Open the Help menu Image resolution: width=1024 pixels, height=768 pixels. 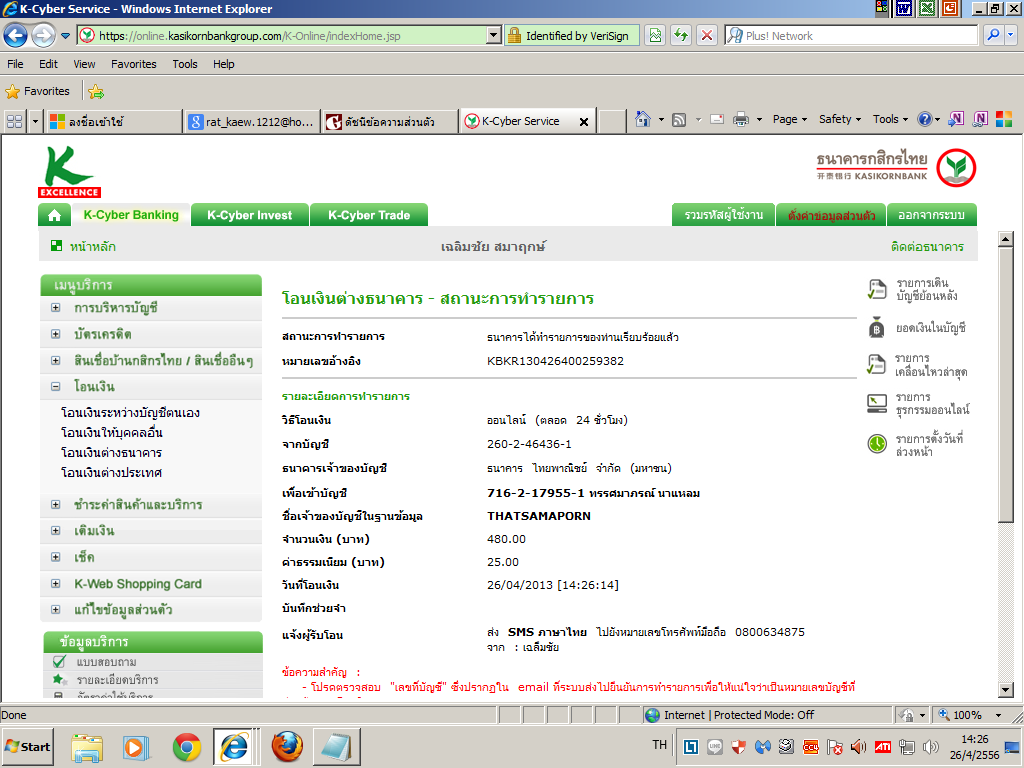click(x=223, y=64)
